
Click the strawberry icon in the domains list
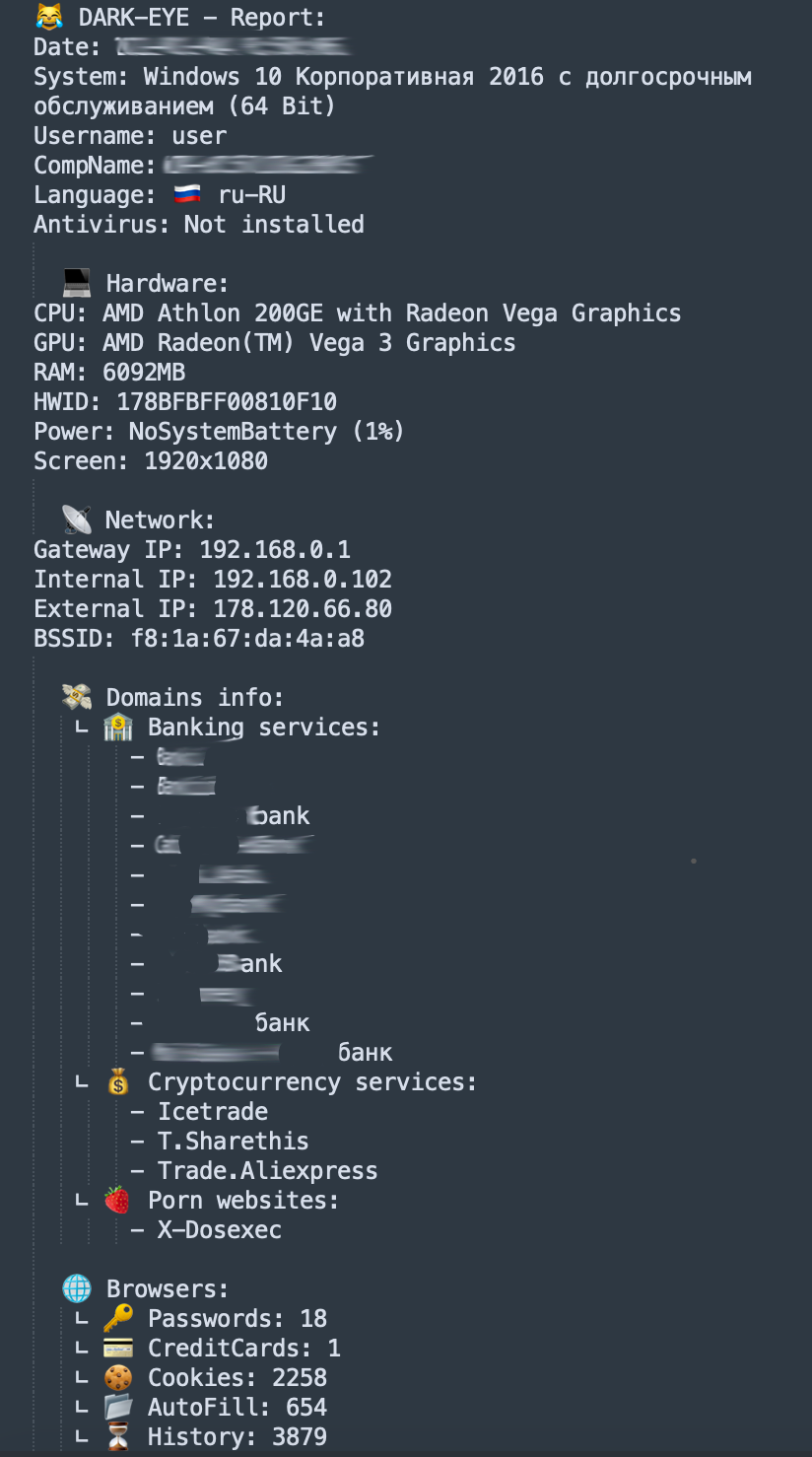pos(117,1200)
